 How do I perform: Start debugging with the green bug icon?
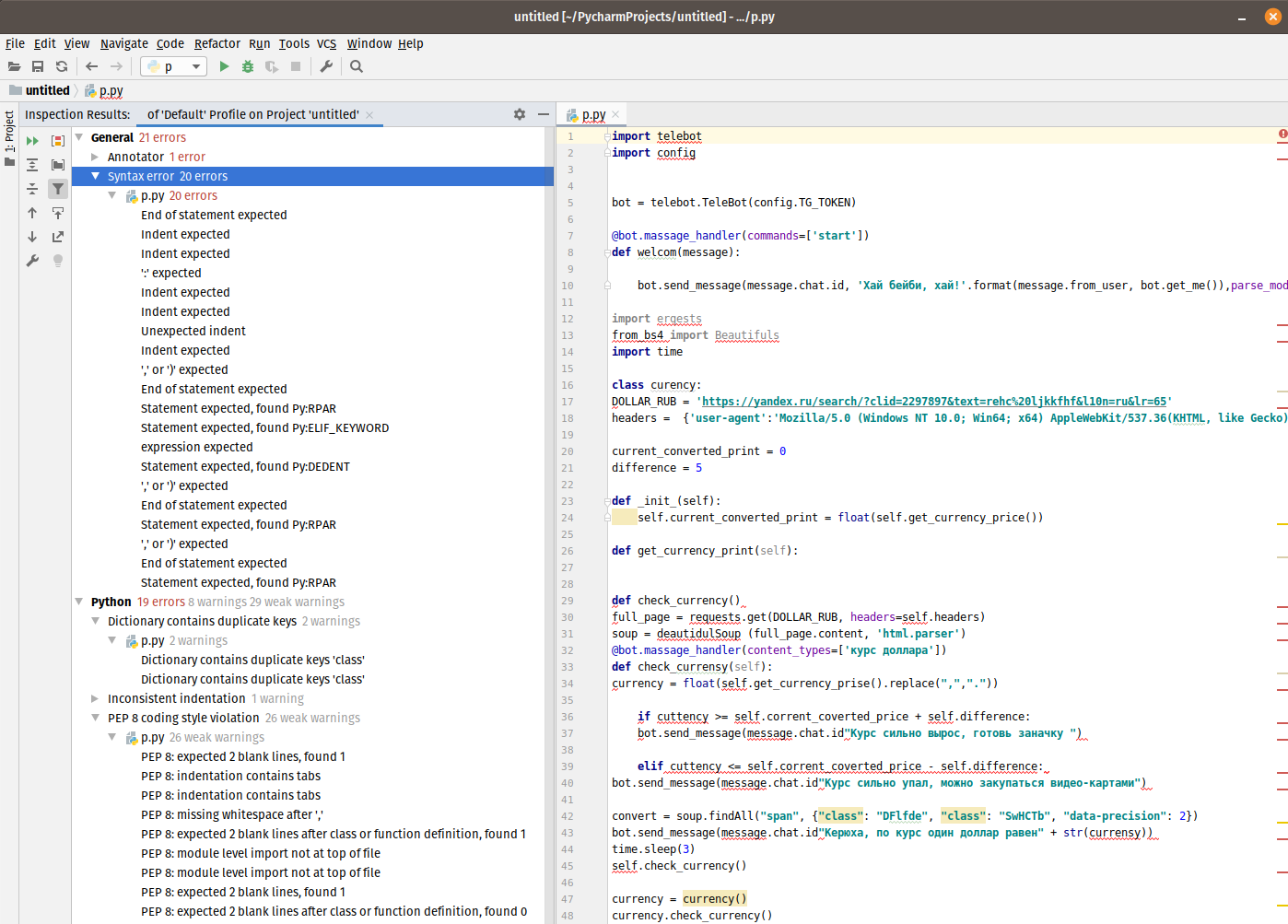click(248, 66)
